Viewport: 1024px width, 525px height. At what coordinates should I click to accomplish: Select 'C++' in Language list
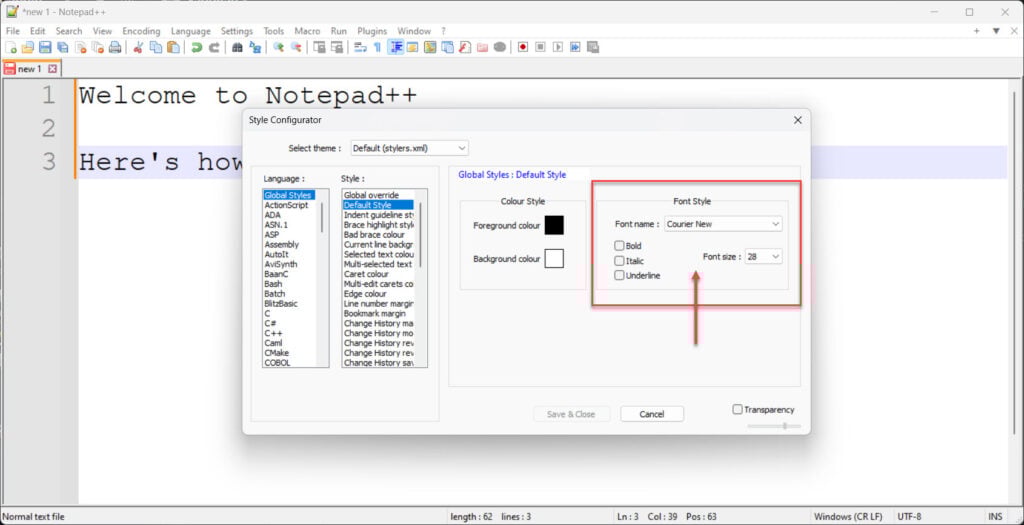[x=273, y=333]
